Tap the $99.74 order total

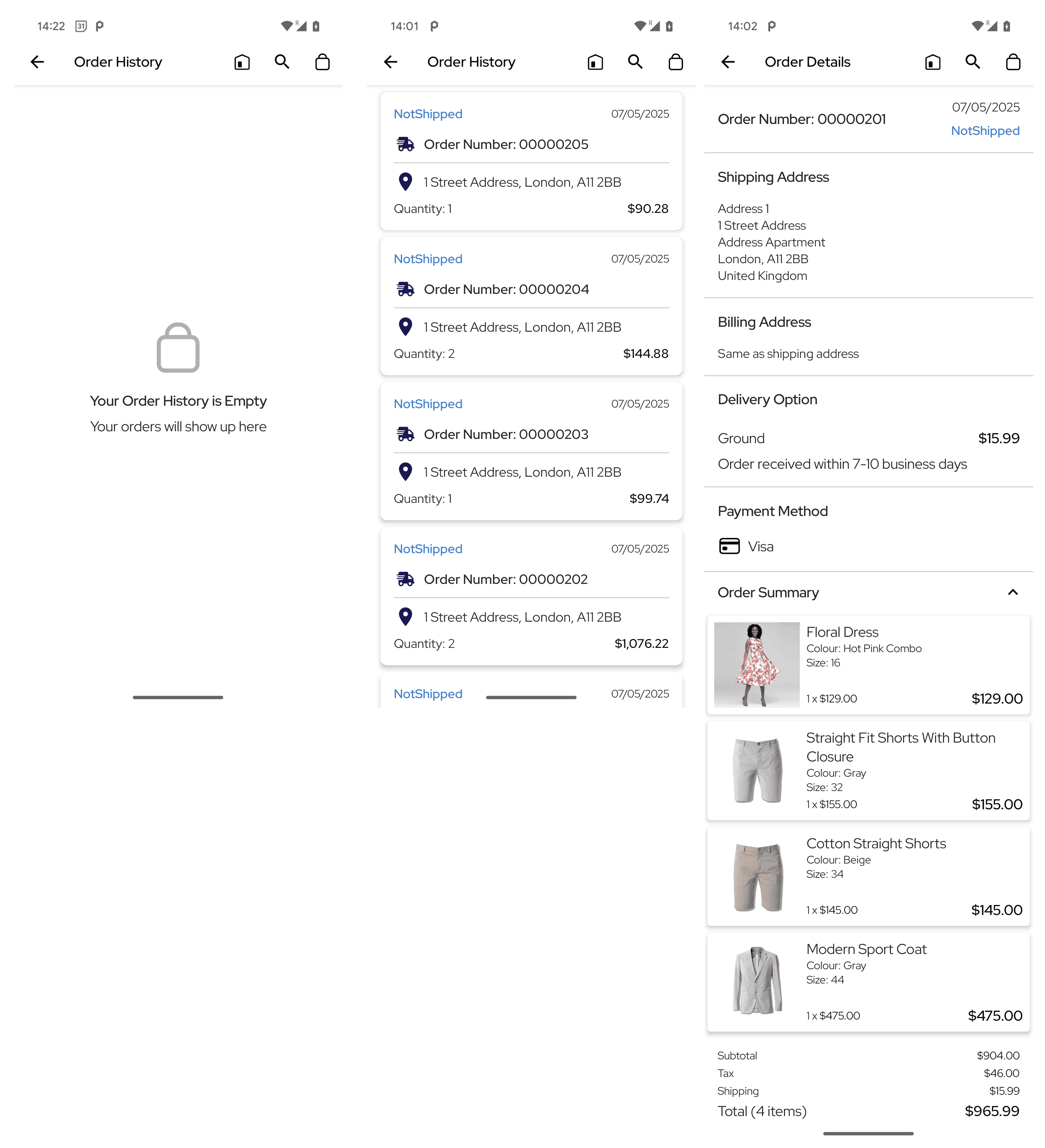pyautogui.click(x=649, y=499)
